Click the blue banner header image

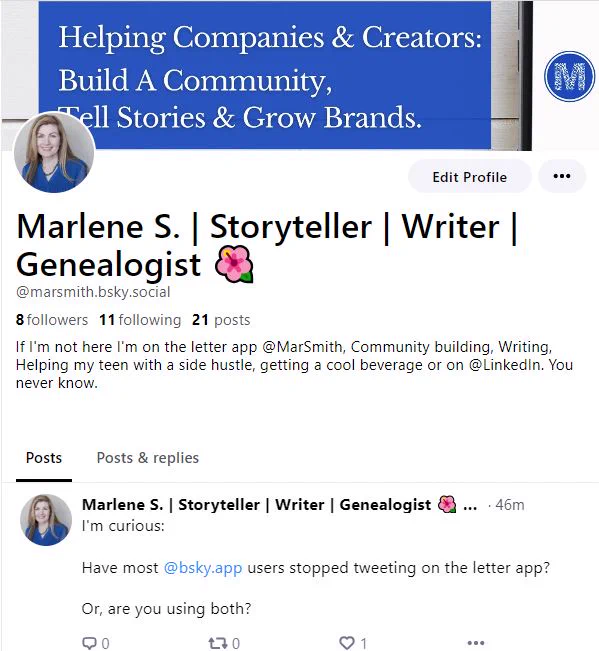click(266, 75)
